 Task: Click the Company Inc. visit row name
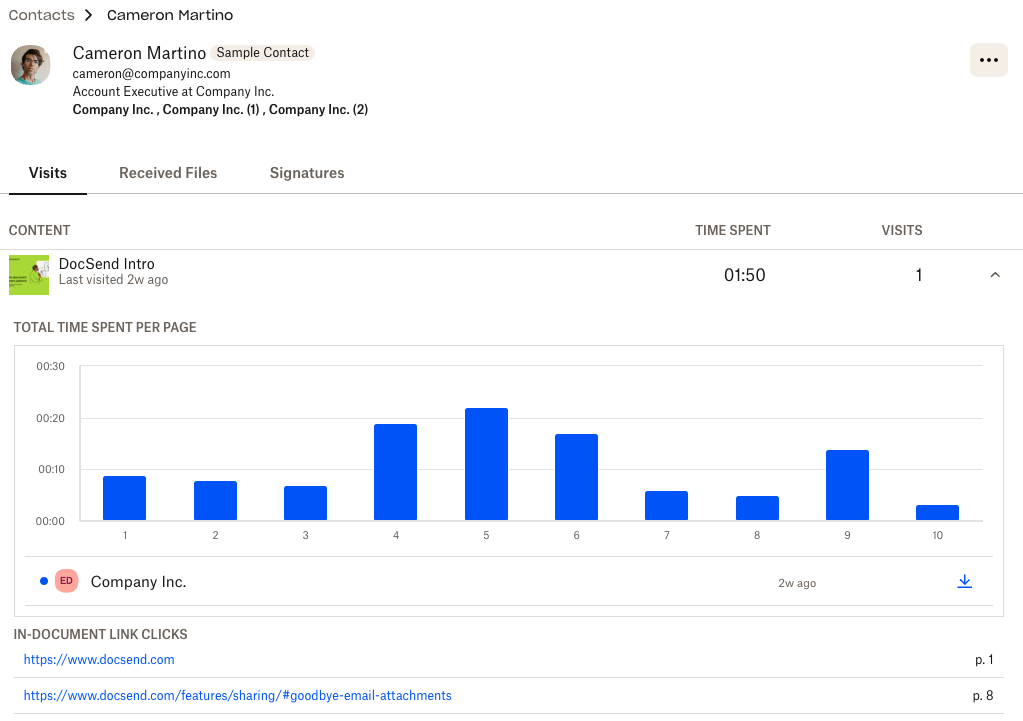point(138,582)
